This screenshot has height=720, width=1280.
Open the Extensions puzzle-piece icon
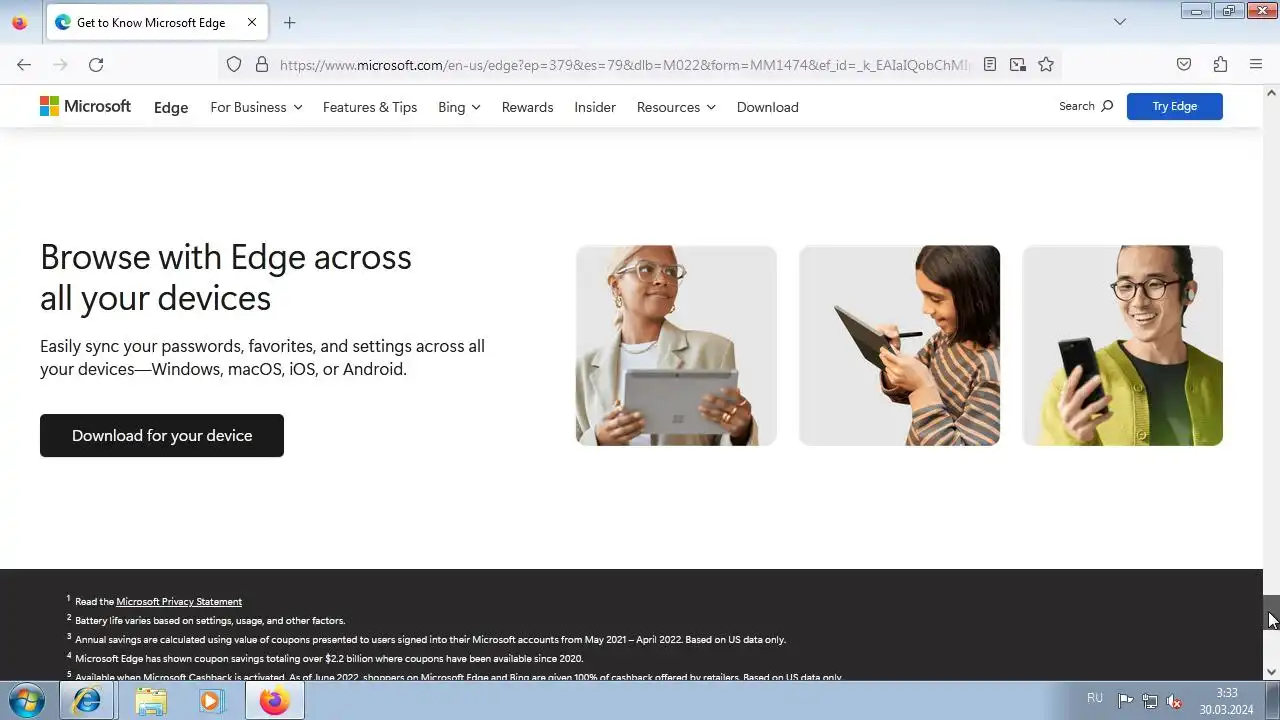click(1220, 64)
